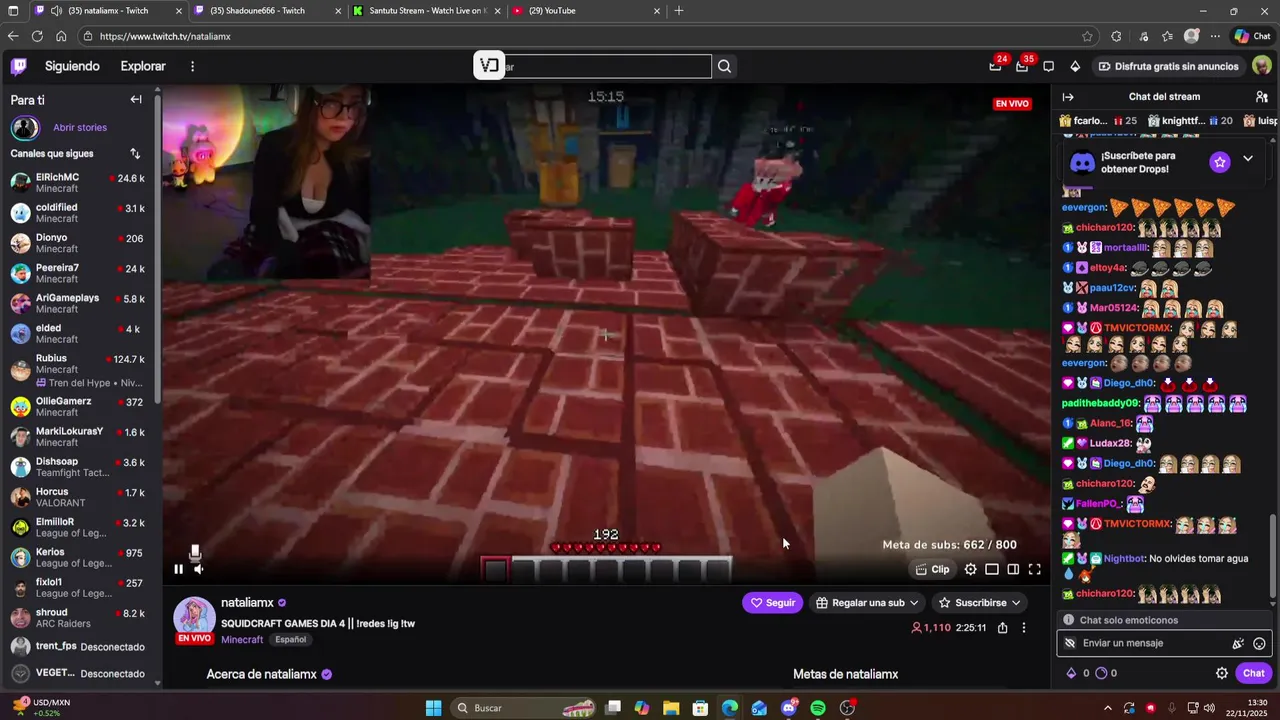This screenshot has height=720, width=1280.
Task: Expand the Drops subscription banner
Action: tap(1247, 159)
